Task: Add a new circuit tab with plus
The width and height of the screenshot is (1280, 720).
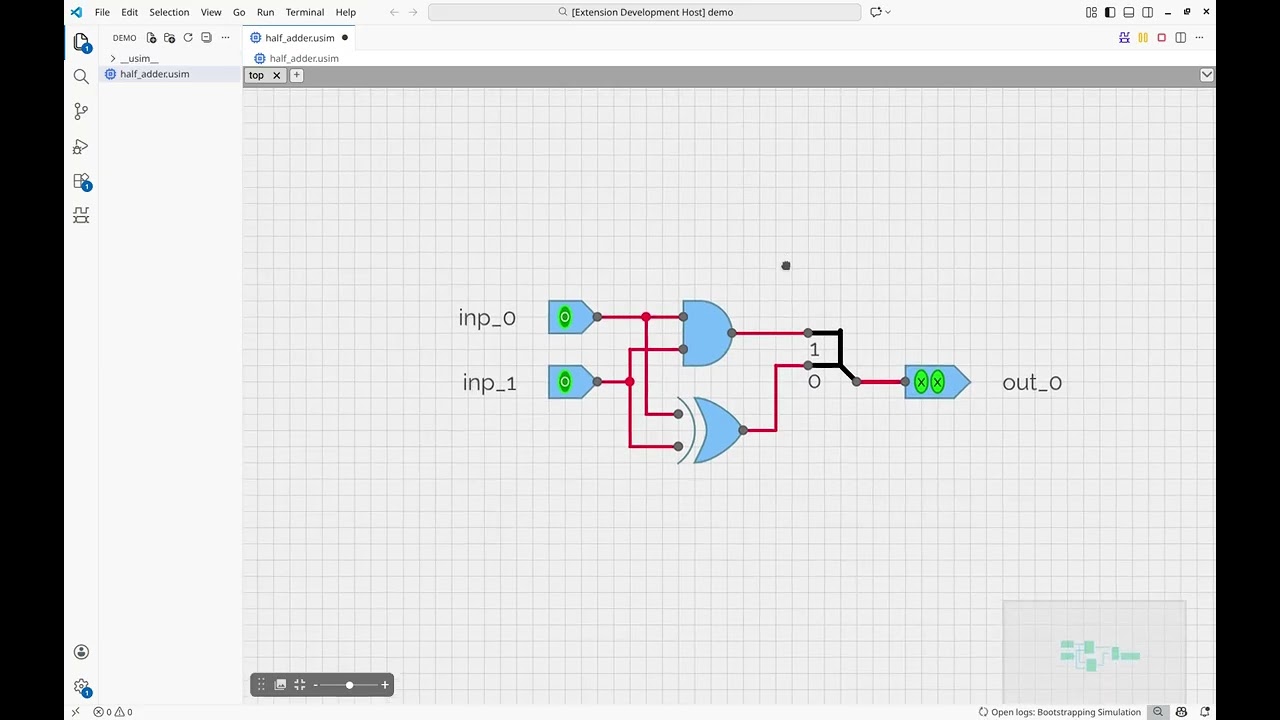Action: tap(296, 75)
